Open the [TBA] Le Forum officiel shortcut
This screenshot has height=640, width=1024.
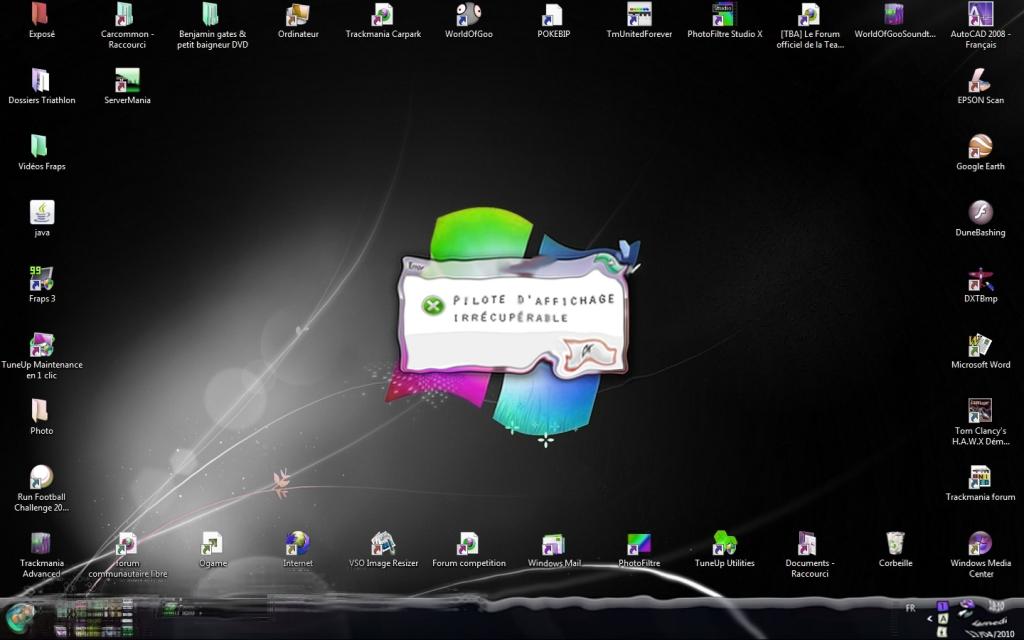(810, 16)
